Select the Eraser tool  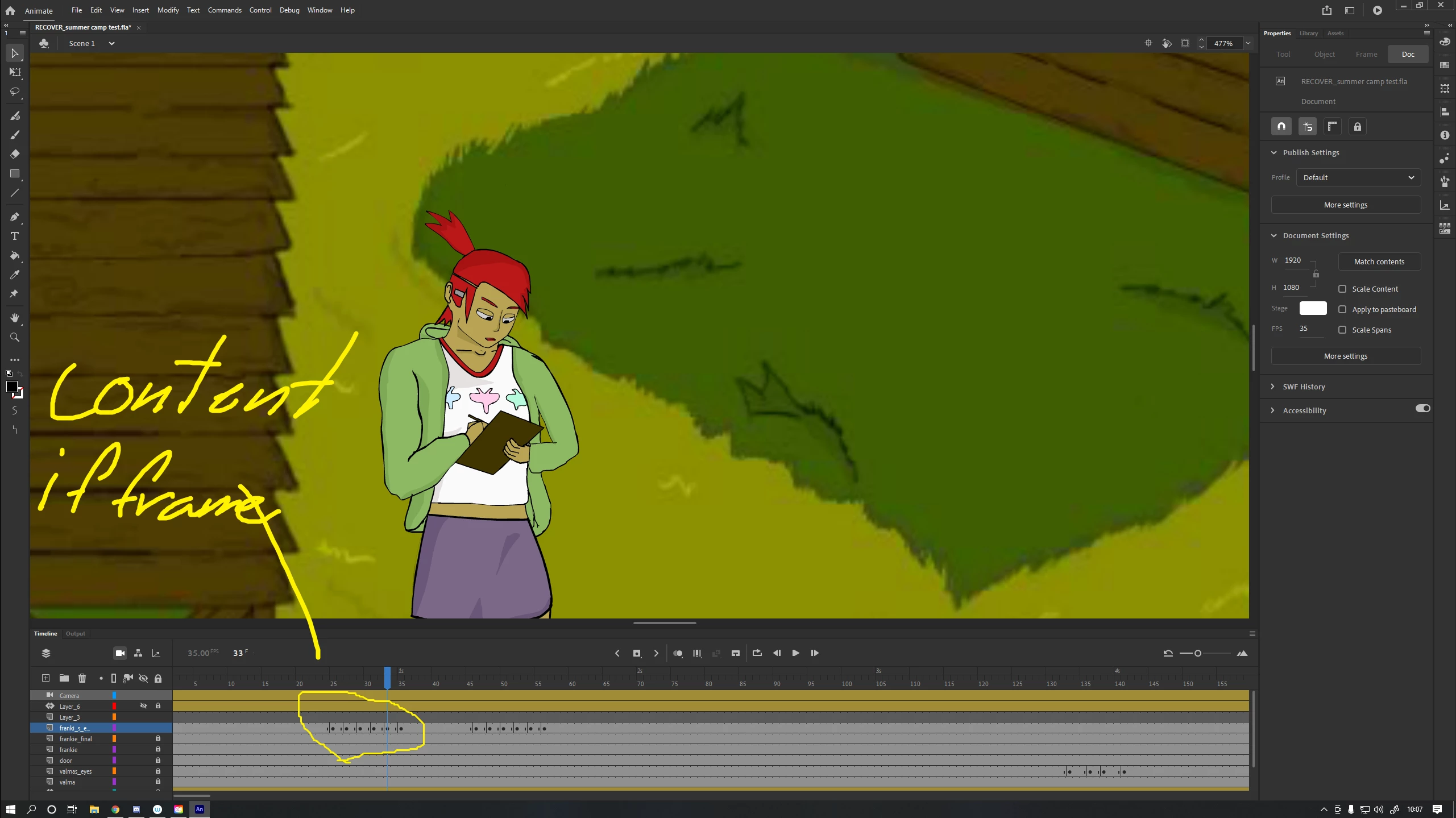click(x=15, y=154)
